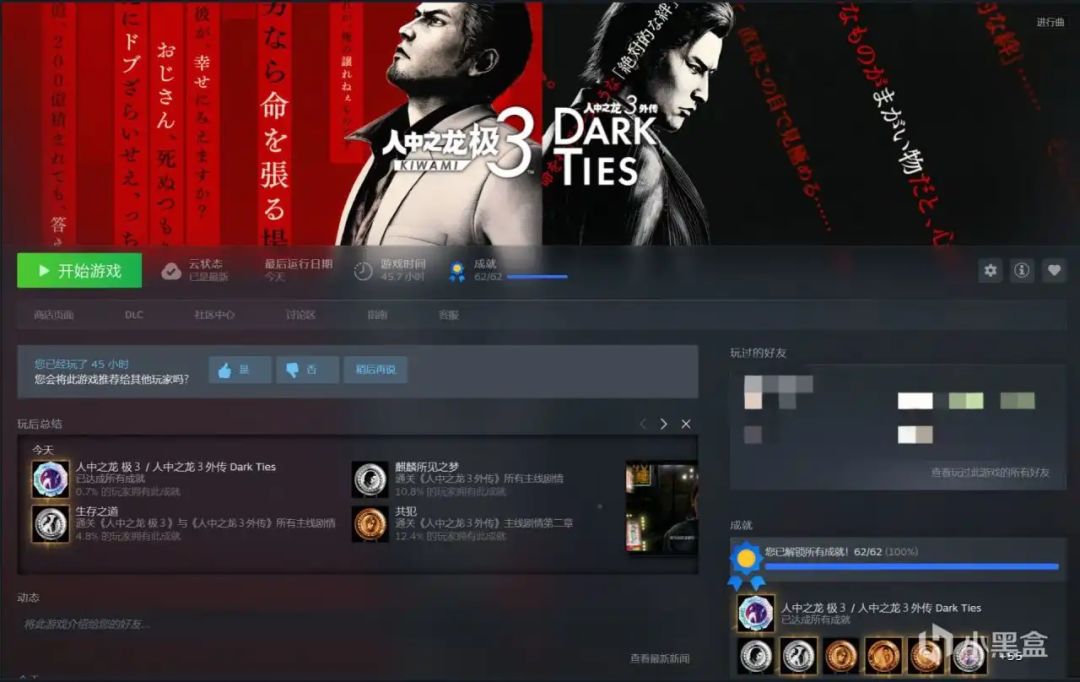Image resolution: width=1080 pixels, height=682 pixels.
Task: Click the 共犯 achievement title
Action: point(406,511)
